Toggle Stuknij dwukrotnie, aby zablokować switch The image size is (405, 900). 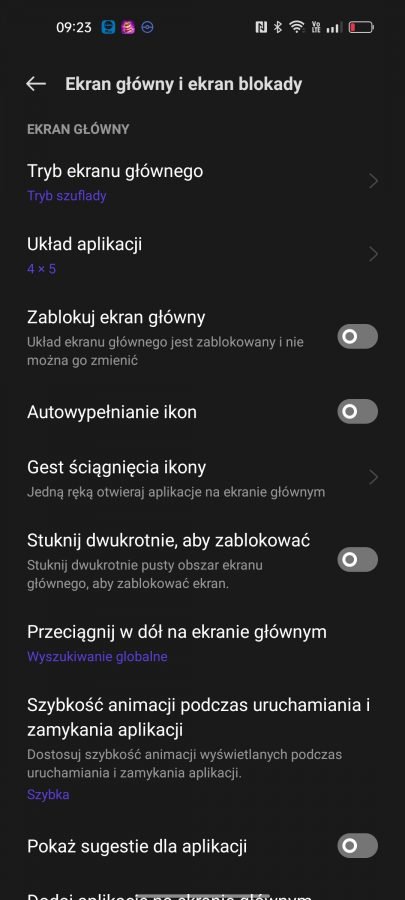point(357,560)
